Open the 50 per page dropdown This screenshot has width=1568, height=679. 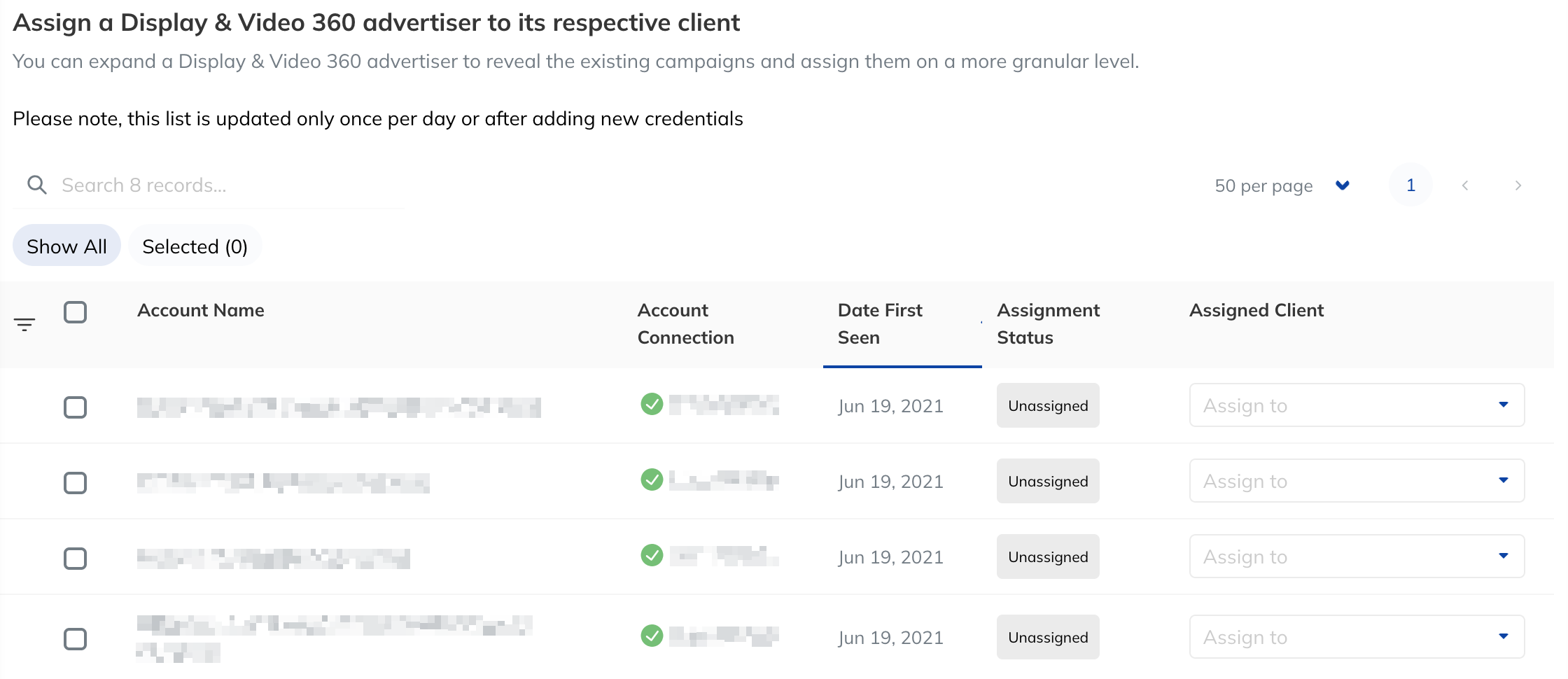1282,185
